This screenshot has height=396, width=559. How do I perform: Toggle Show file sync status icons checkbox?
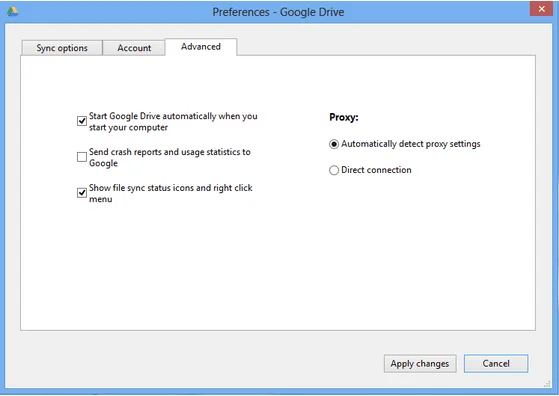pos(82,193)
